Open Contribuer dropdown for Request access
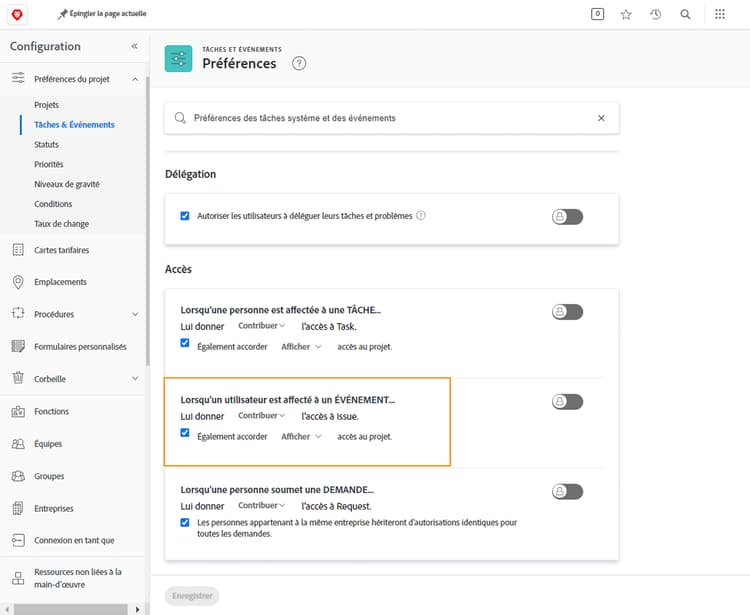Viewport: 750px width, 615px height. [x=261, y=505]
